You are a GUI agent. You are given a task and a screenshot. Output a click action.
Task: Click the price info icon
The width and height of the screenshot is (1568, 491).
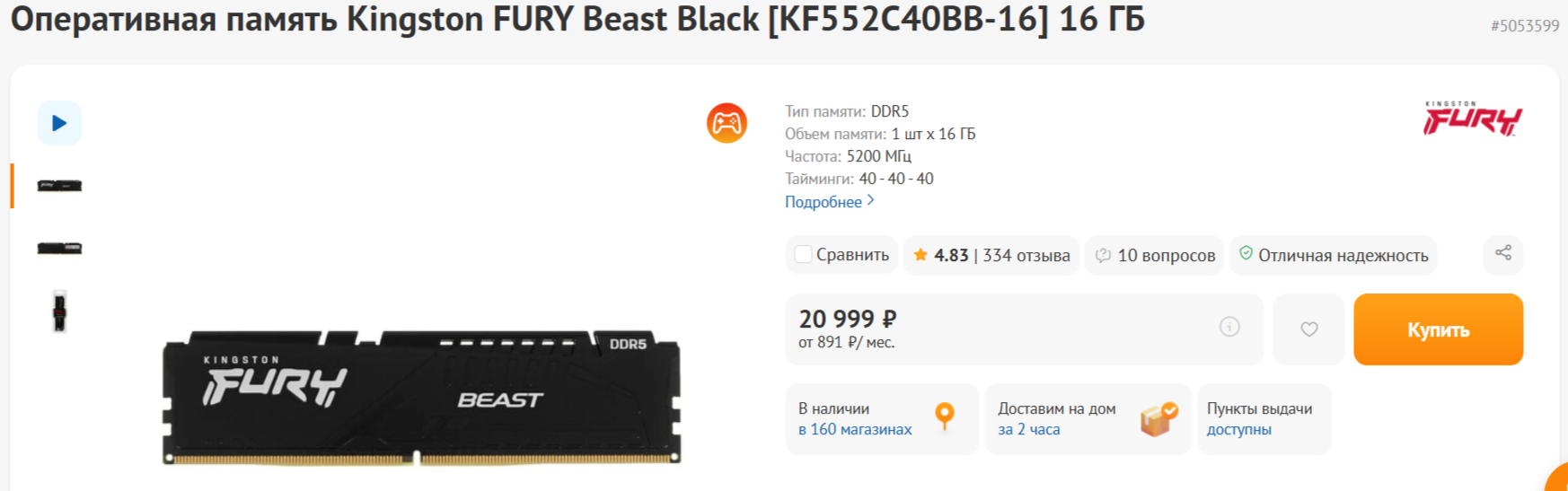pos(1229,327)
